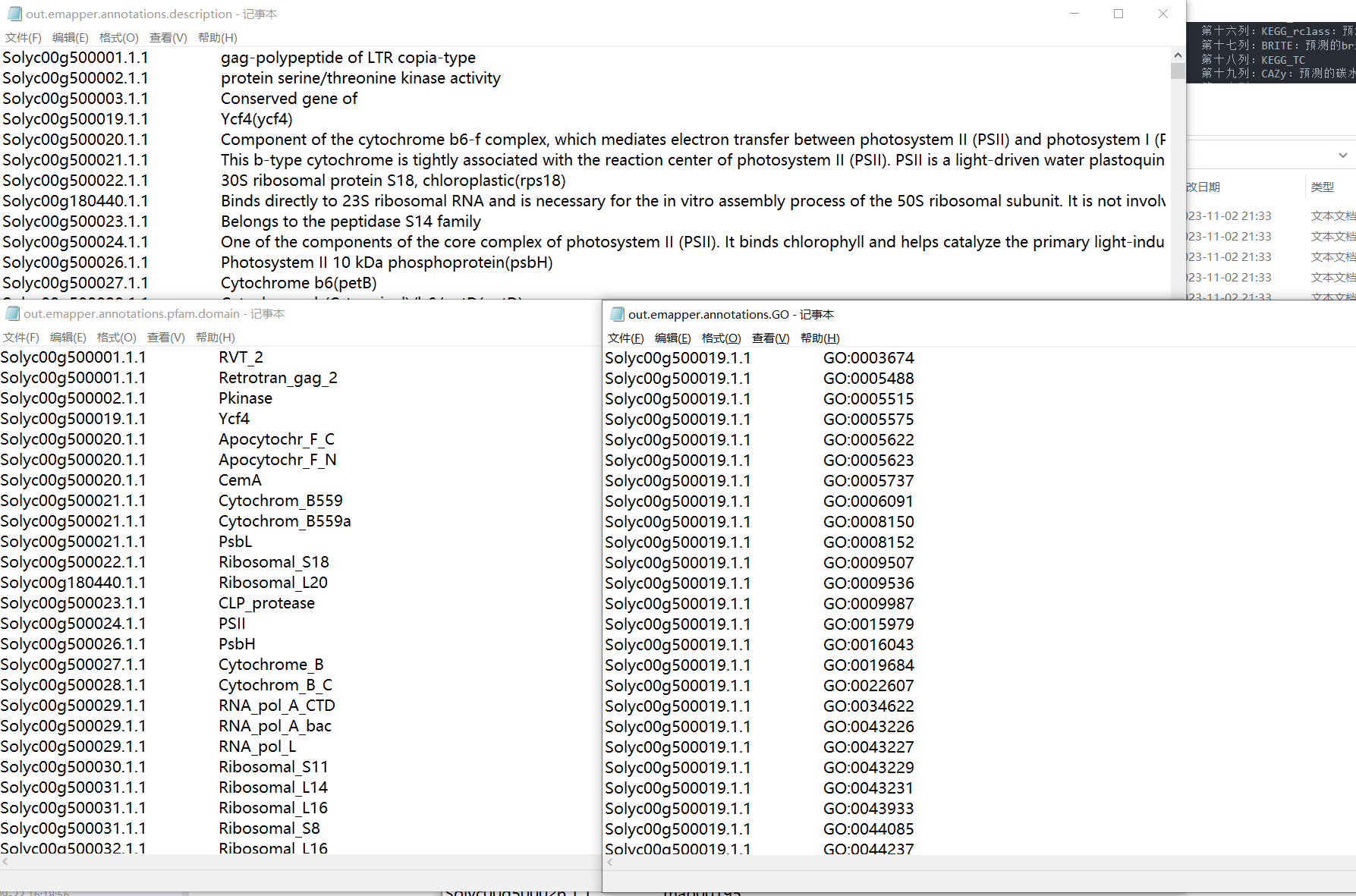Open 编辑(E) menu in pfam.domain Notepad window
This screenshot has height=896, width=1356.
[68, 338]
